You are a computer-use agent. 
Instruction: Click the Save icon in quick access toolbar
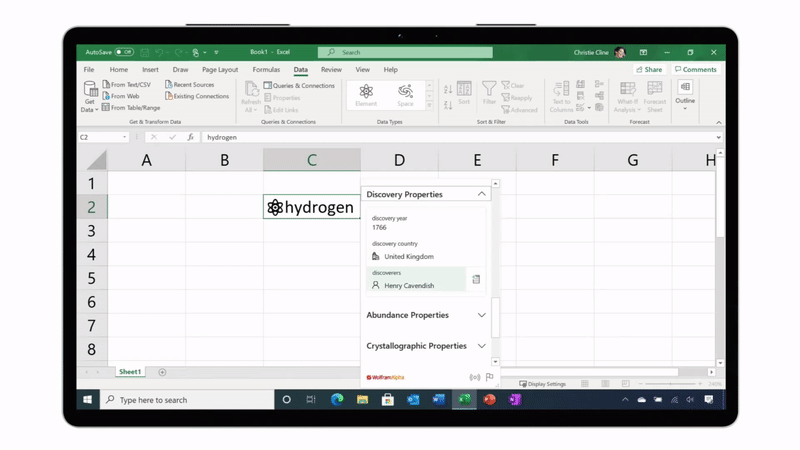(145, 52)
